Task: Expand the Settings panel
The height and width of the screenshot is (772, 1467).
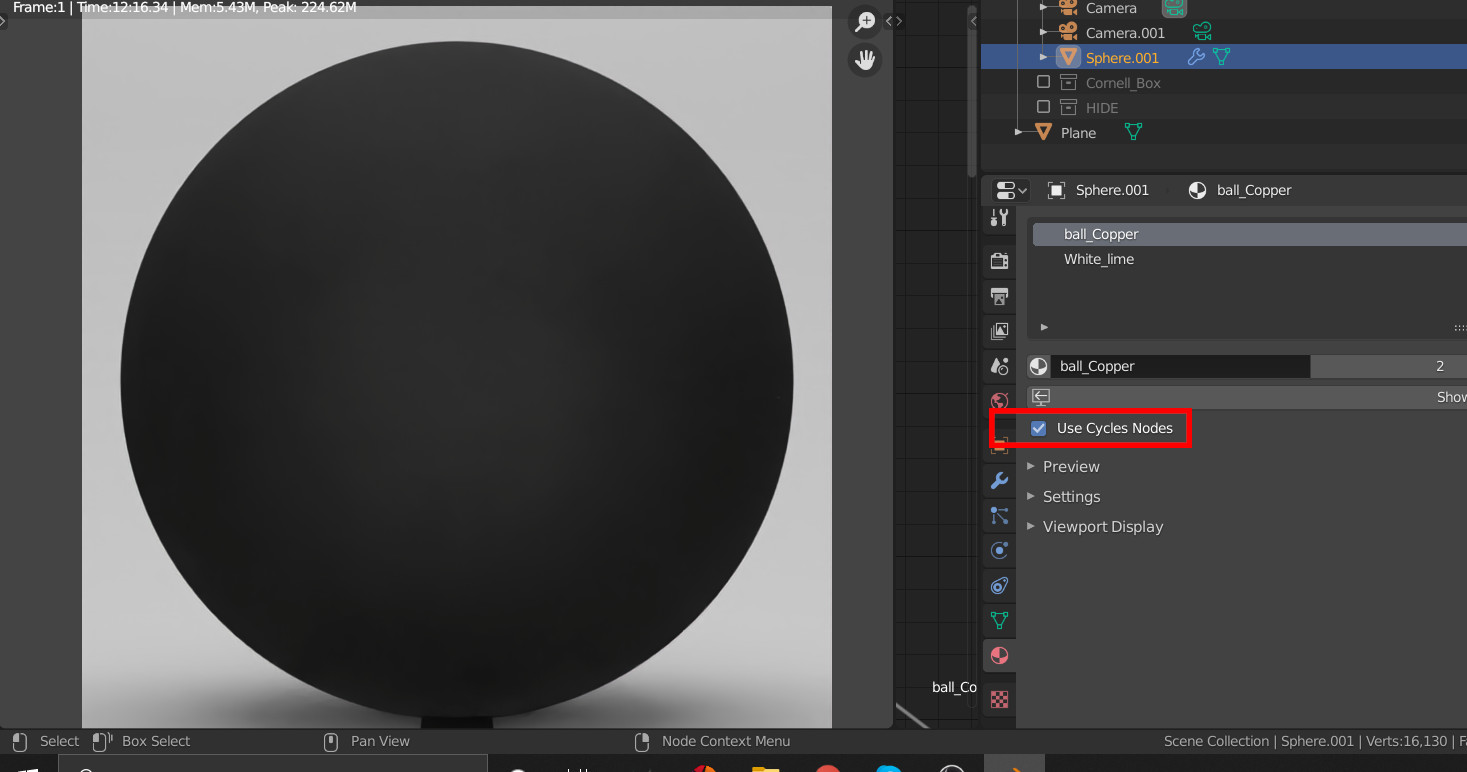Action: tap(1070, 497)
